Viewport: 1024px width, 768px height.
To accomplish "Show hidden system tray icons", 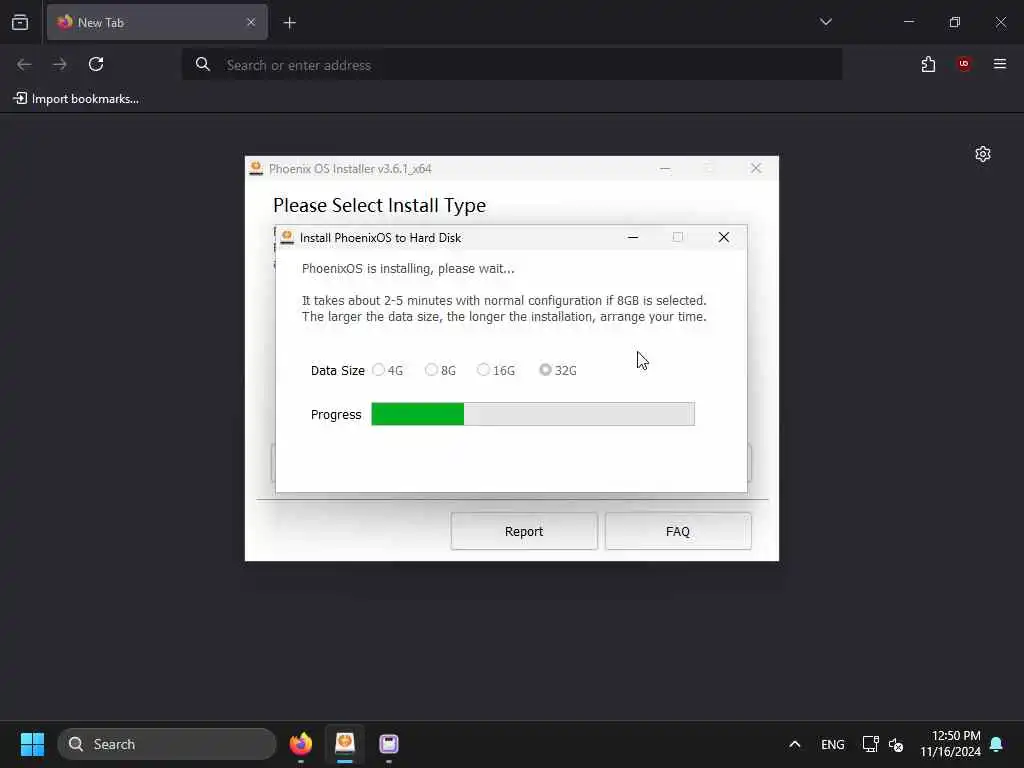I will coord(795,744).
